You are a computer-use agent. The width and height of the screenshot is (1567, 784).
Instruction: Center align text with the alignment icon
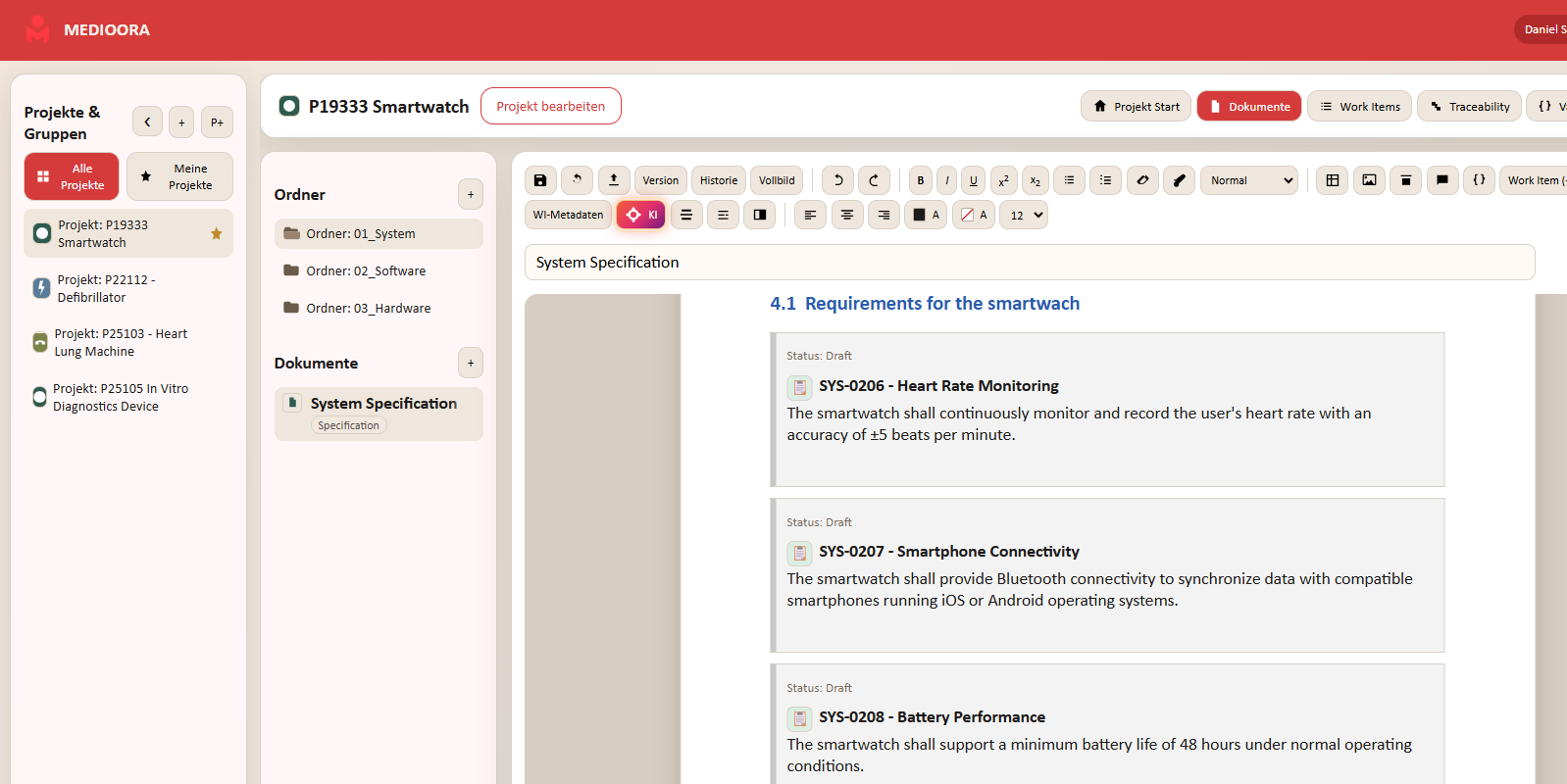click(x=847, y=215)
